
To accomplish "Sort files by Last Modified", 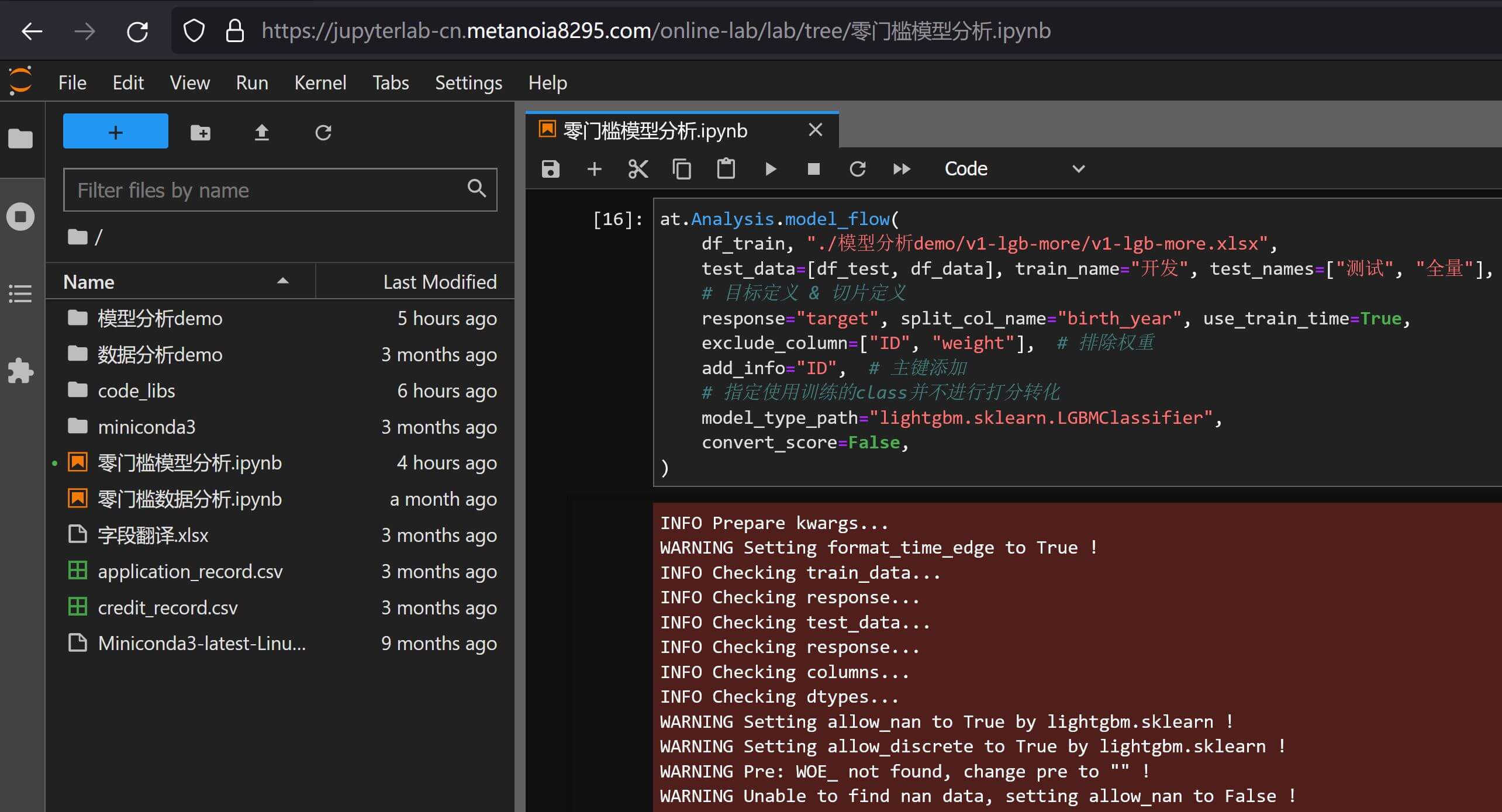I will pos(438,282).
